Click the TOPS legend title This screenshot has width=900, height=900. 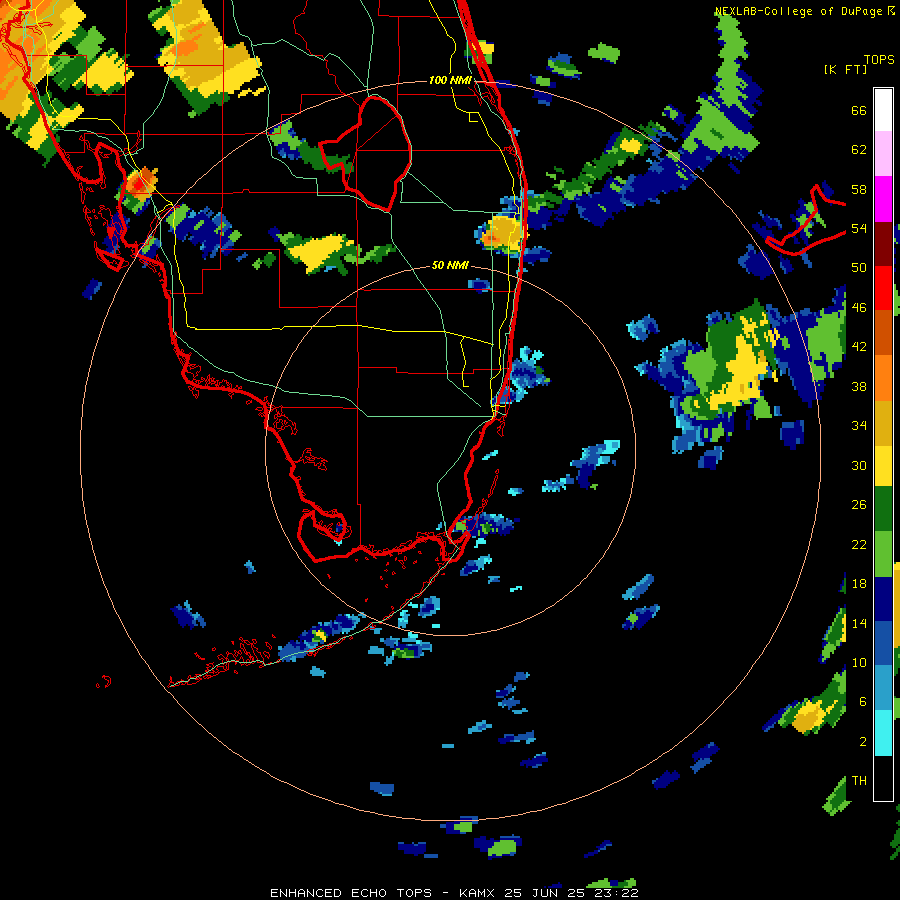pyautogui.click(x=879, y=59)
